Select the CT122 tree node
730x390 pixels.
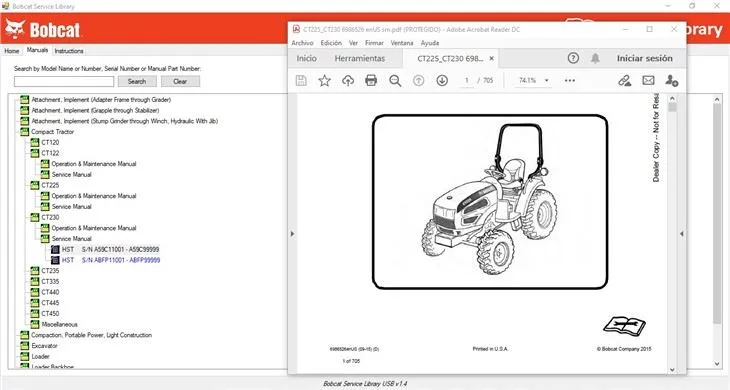(x=50, y=153)
